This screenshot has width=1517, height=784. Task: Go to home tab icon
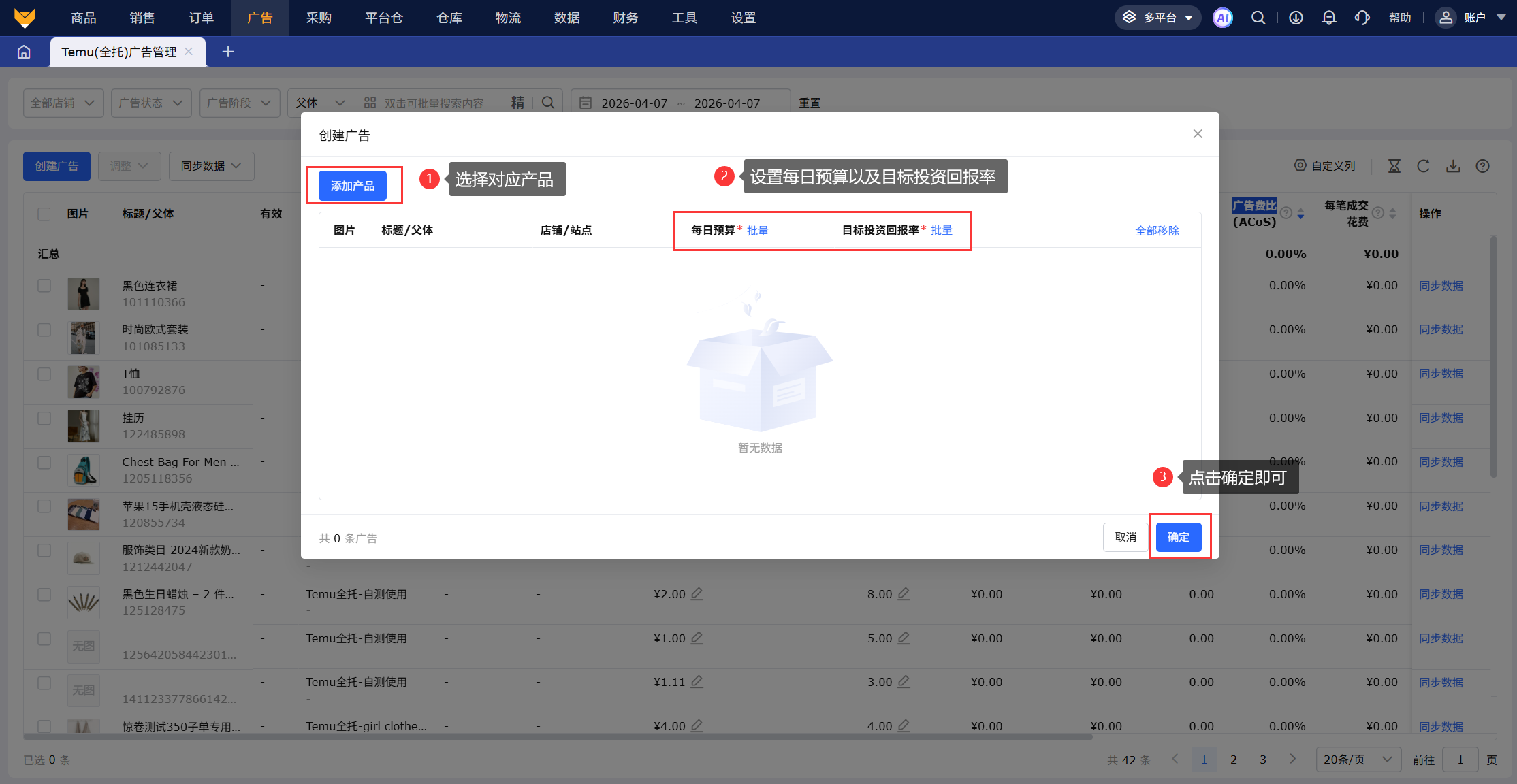[x=24, y=52]
